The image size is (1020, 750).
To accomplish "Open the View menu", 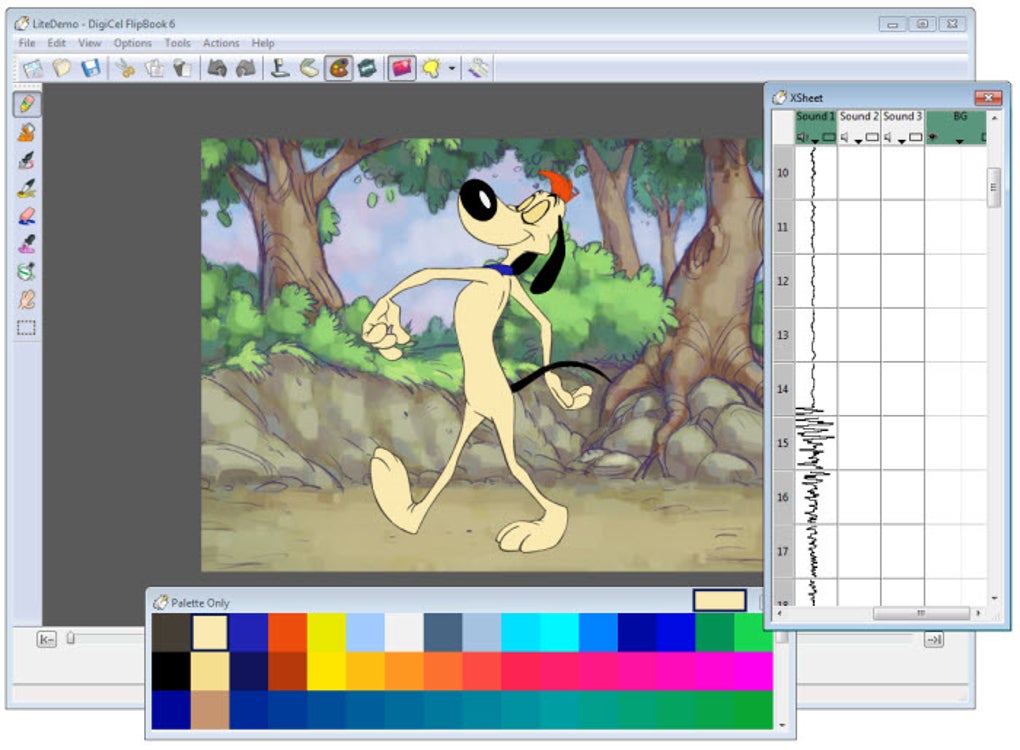I will 90,43.
